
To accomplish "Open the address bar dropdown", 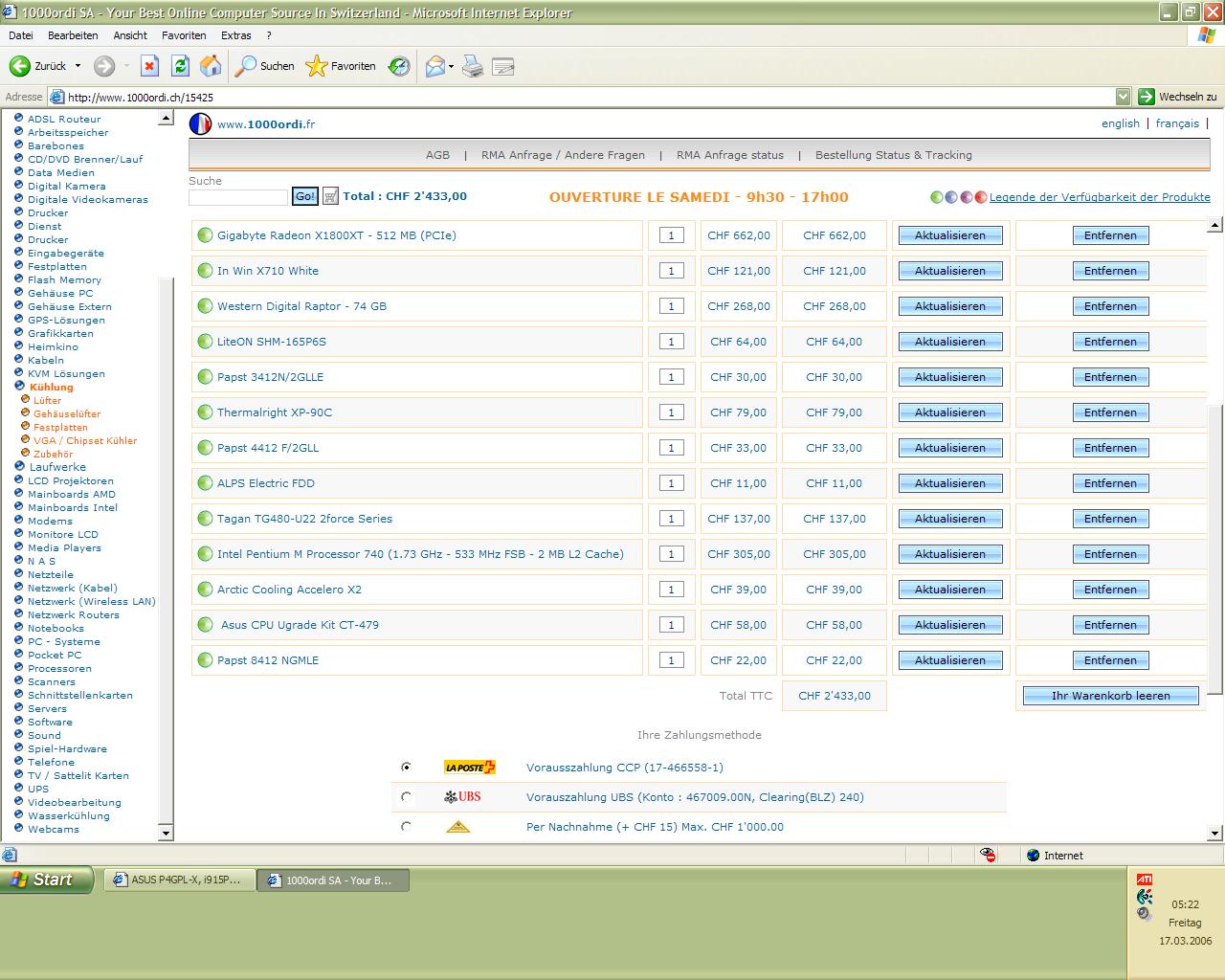I will pyautogui.click(x=1123, y=97).
